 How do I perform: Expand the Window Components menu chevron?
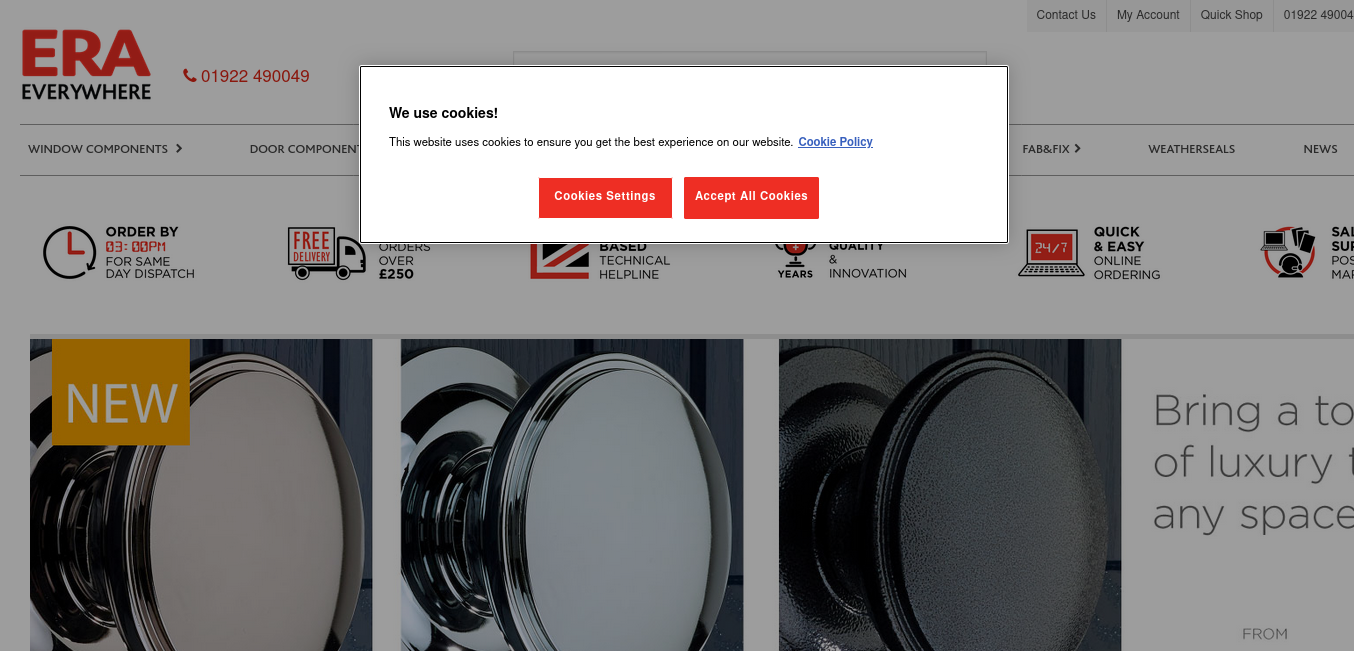[179, 149]
